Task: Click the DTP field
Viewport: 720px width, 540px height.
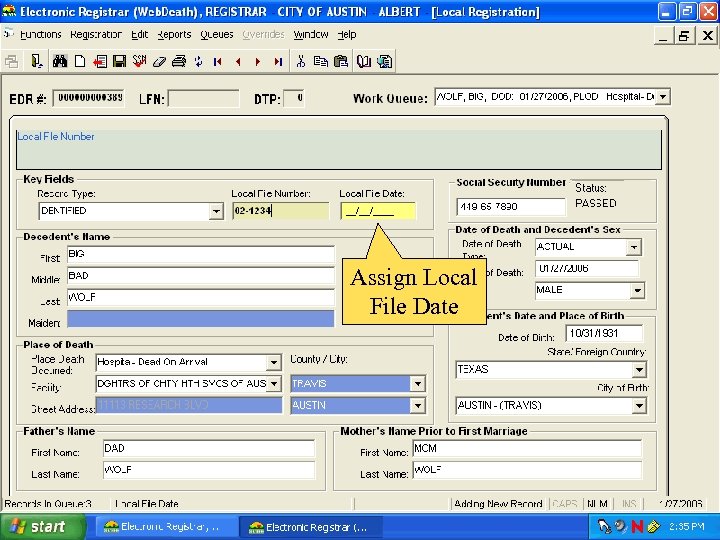Action: 294,98
